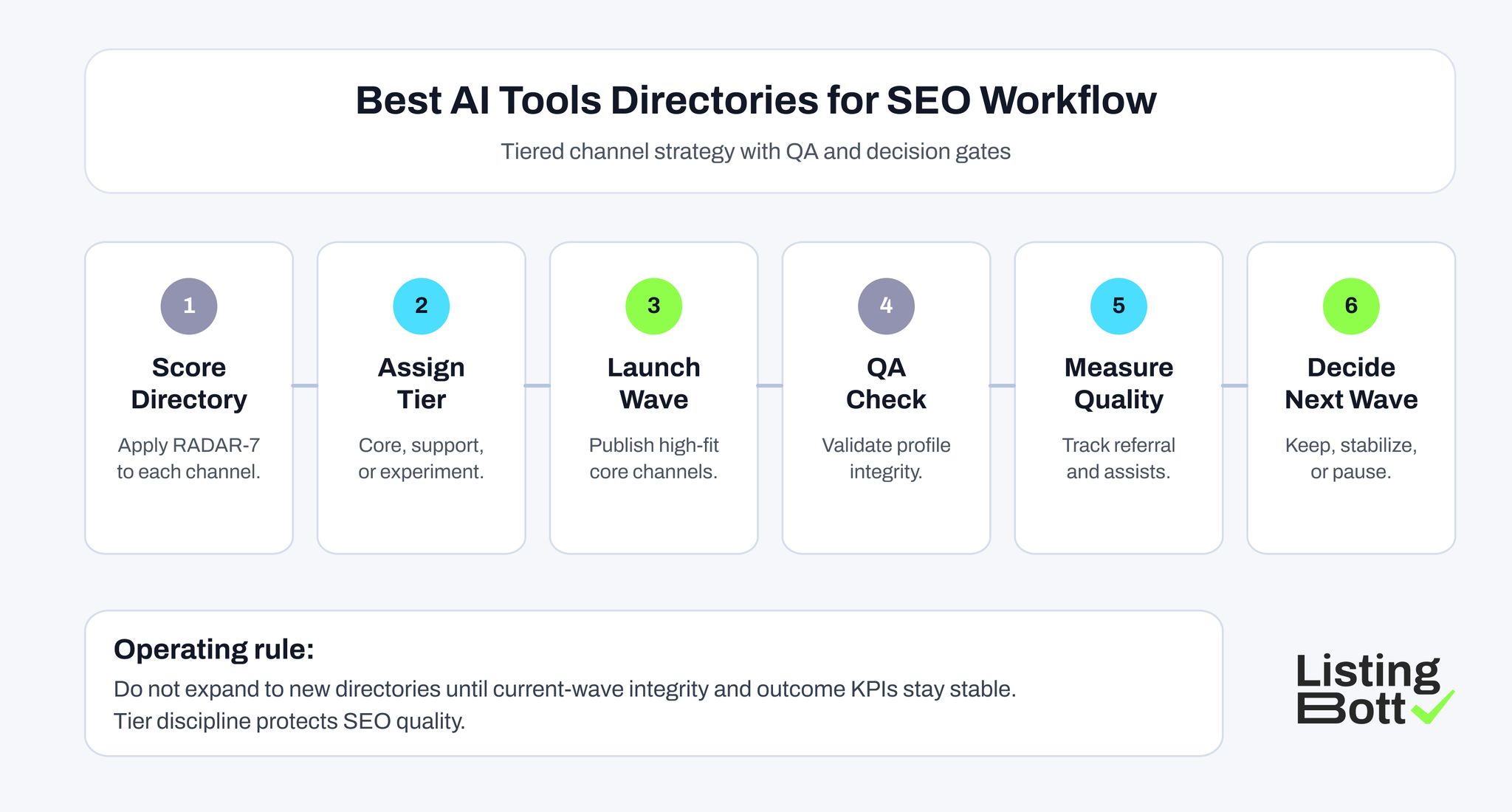Click the numbered circle for step 1
The width and height of the screenshot is (1512, 812).
pos(189,306)
